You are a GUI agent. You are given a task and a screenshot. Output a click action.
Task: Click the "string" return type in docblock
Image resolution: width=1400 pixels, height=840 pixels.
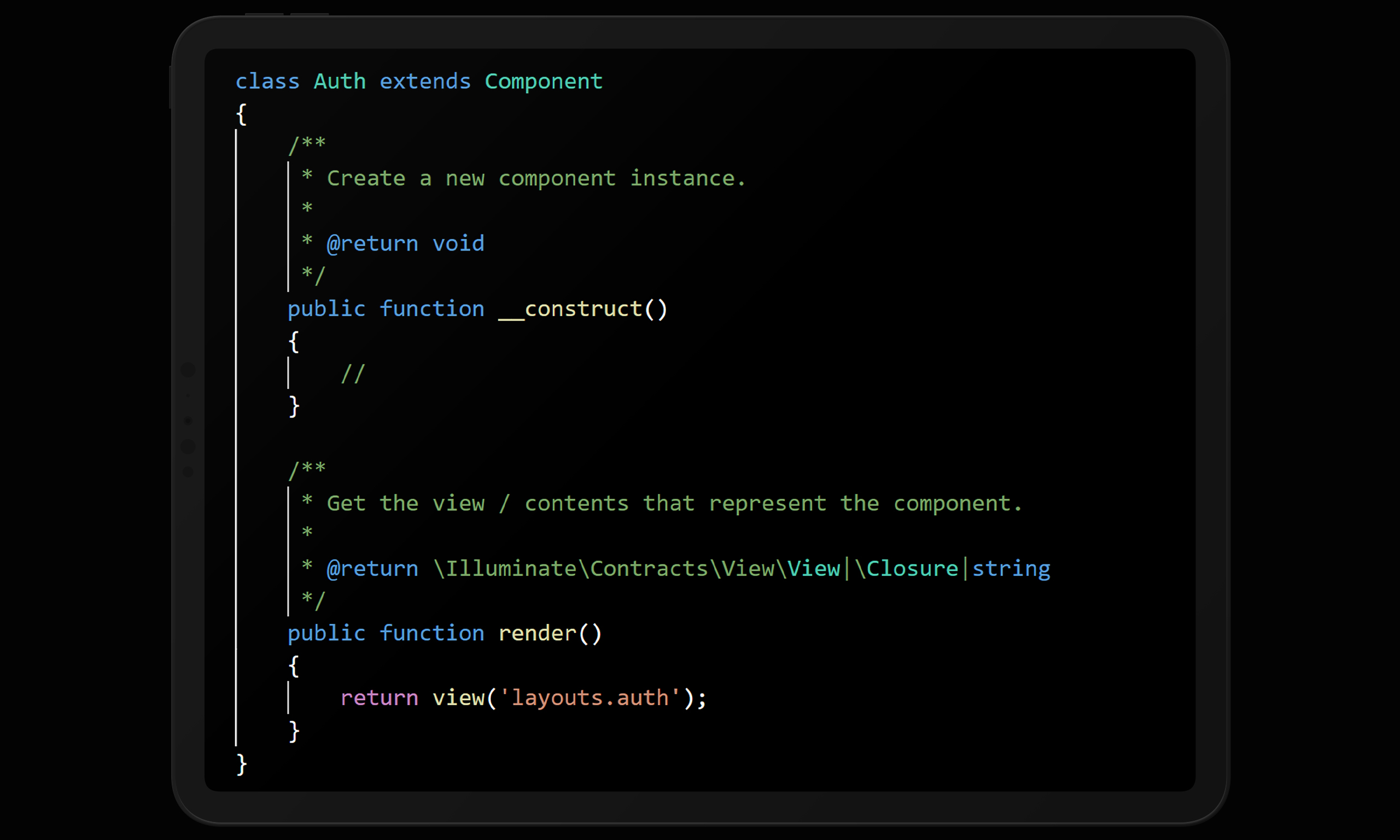coord(1011,569)
